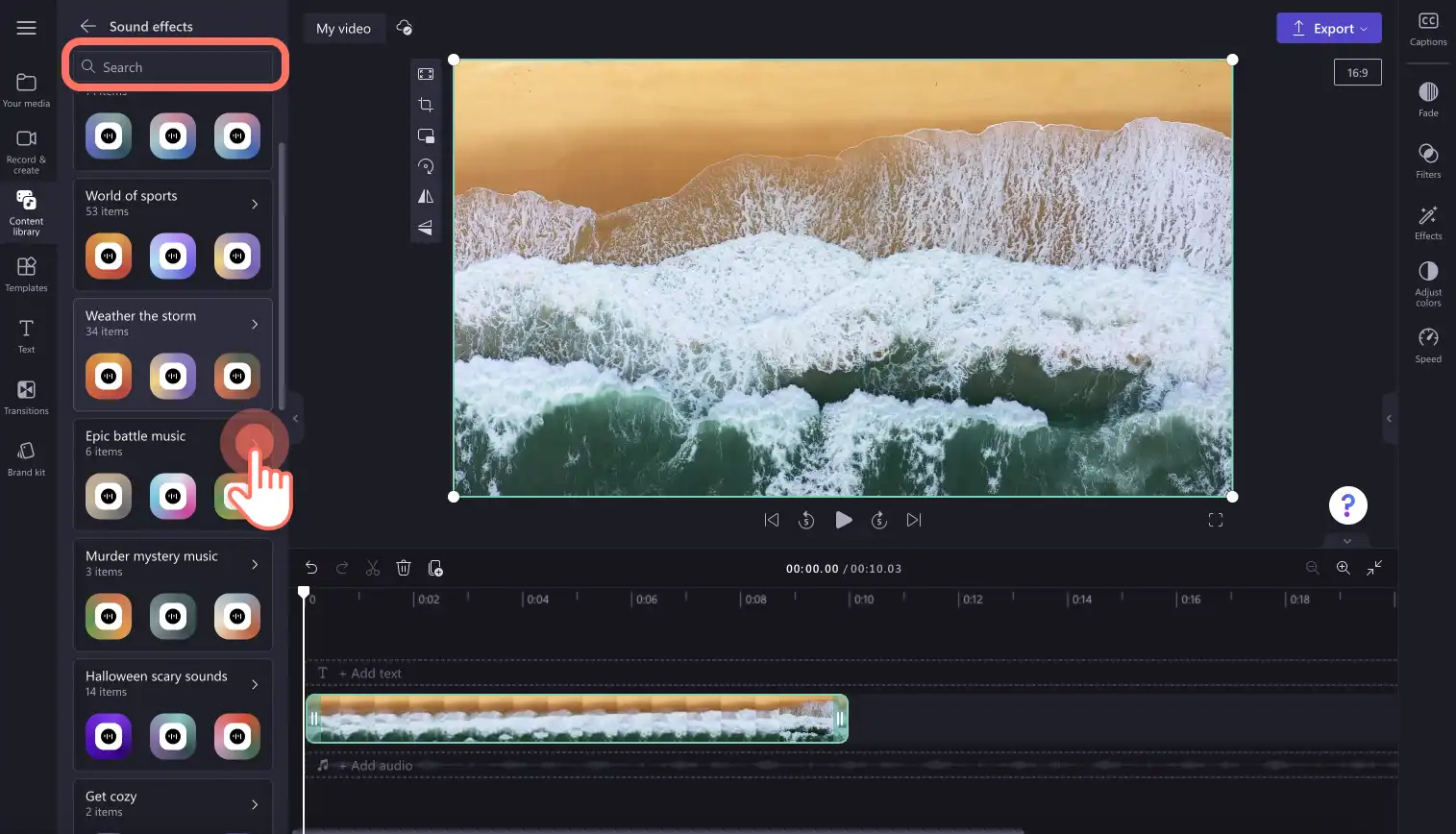Expand Halloween scary sounds category
The width and height of the screenshot is (1456, 834).
click(255, 684)
